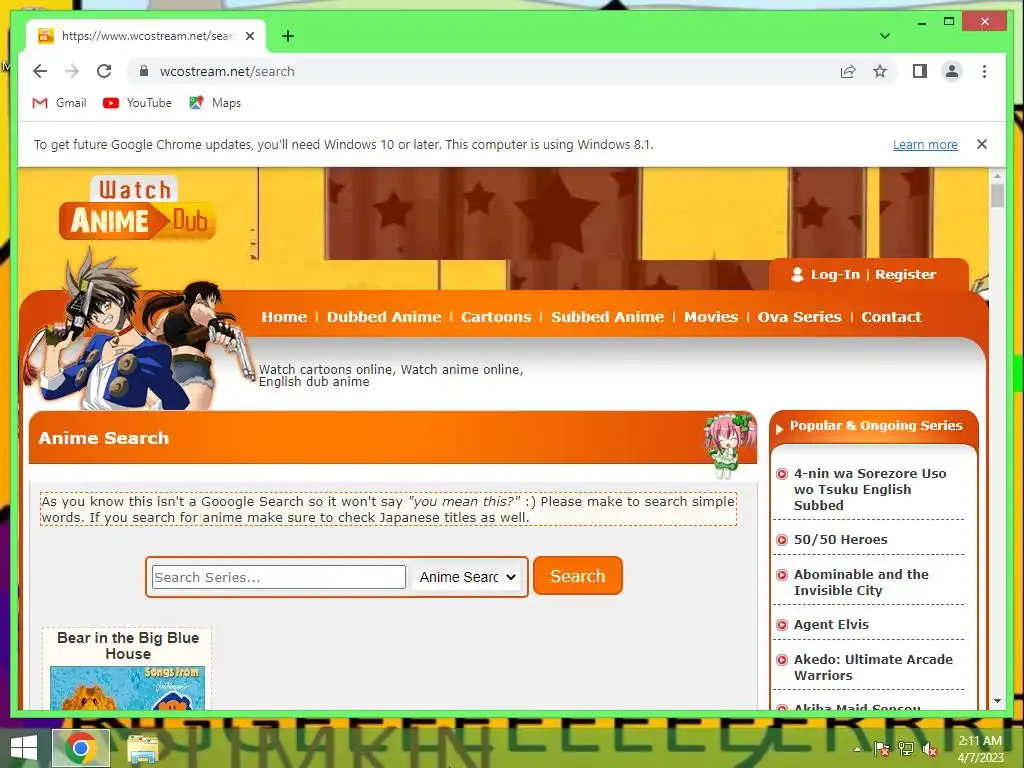Open the Windows Start menu
Viewport: 1024px width, 768px height.
click(24, 748)
